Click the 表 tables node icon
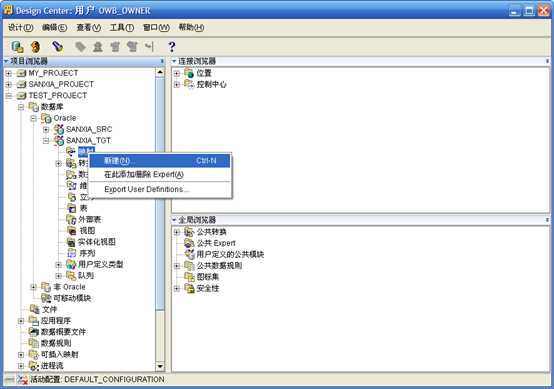This screenshot has width=554, height=389. point(71,208)
